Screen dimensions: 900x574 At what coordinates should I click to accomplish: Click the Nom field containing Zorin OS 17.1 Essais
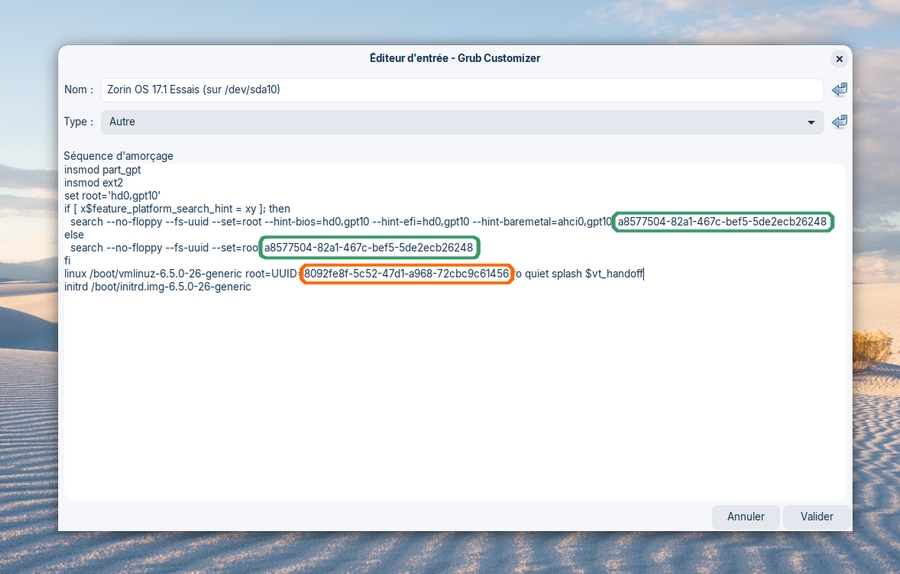pos(460,90)
